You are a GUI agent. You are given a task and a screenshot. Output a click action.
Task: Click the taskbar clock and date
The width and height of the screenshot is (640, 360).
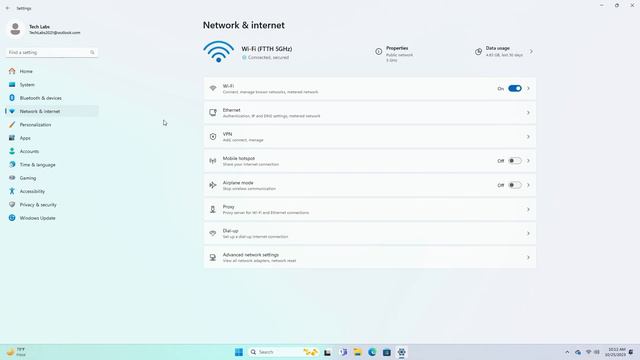(617, 352)
